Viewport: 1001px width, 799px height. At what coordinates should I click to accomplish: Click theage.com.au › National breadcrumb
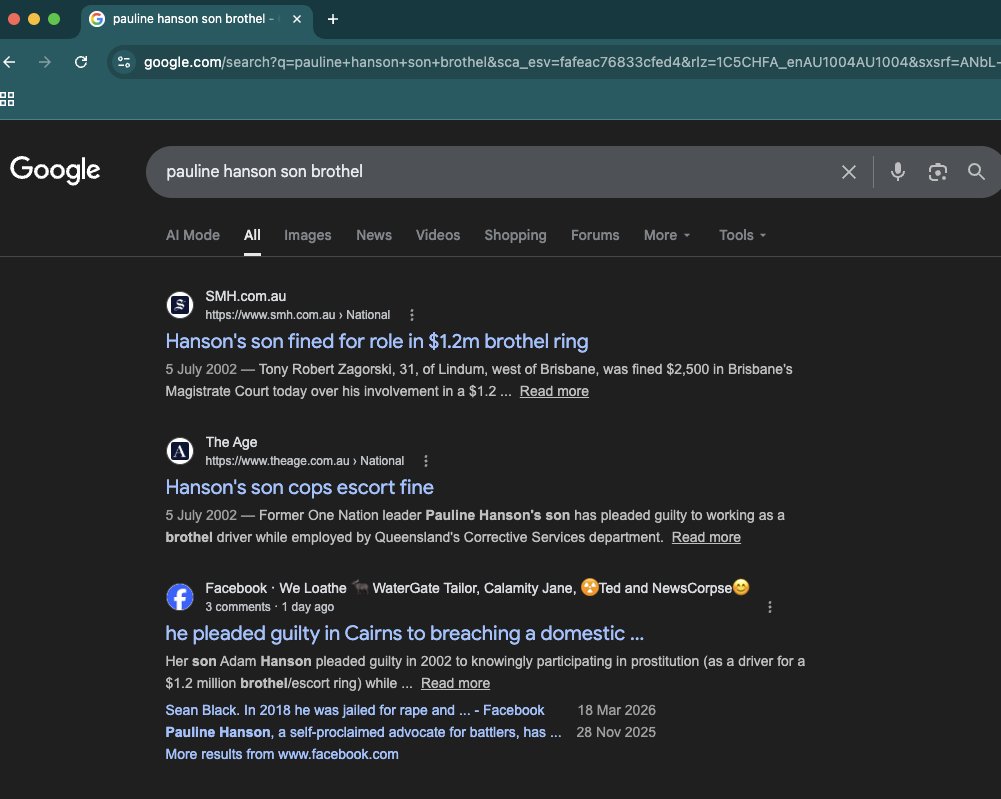pyautogui.click(x=305, y=461)
